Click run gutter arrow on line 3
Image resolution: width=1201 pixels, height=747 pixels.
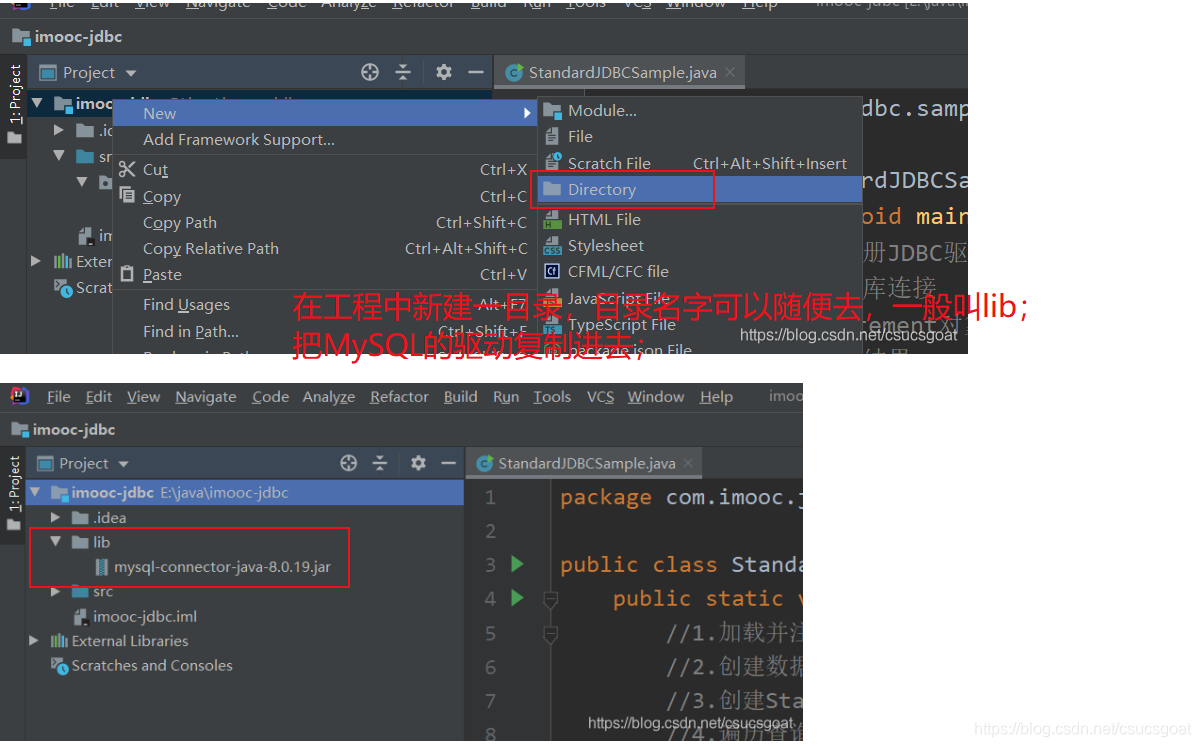517,564
